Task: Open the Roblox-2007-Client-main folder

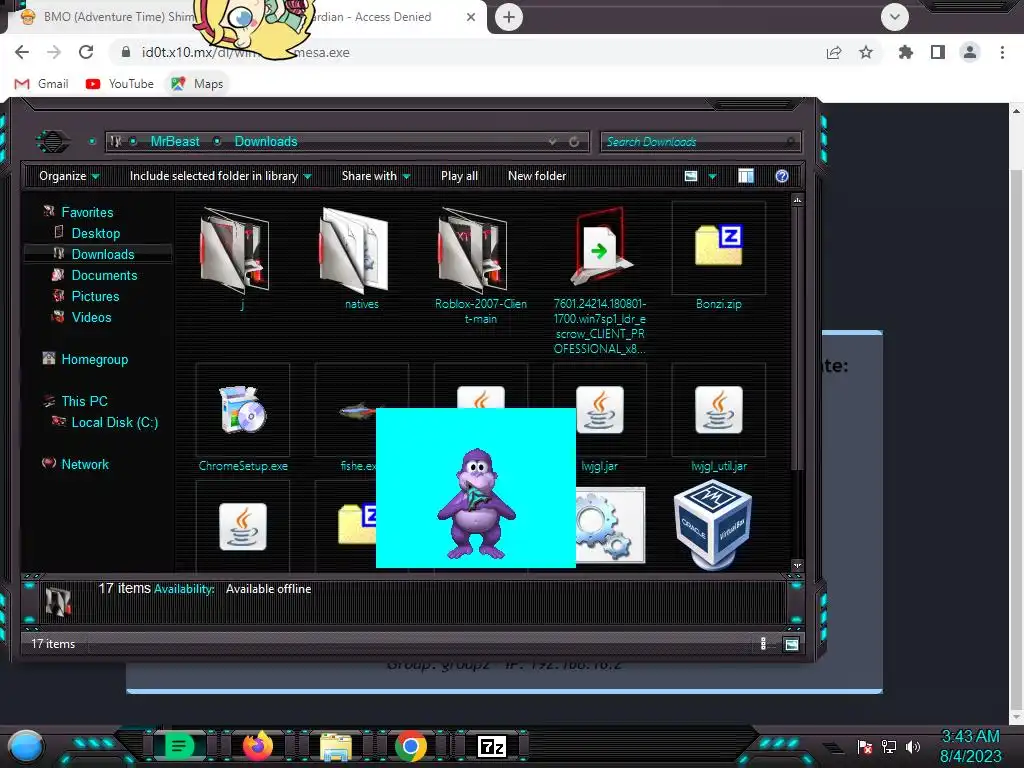Action: [x=481, y=264]
